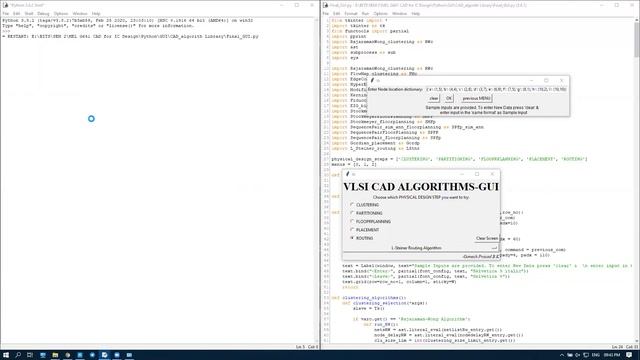
Task: Click the taskbar clock
Action: click(x=612, y=355)
